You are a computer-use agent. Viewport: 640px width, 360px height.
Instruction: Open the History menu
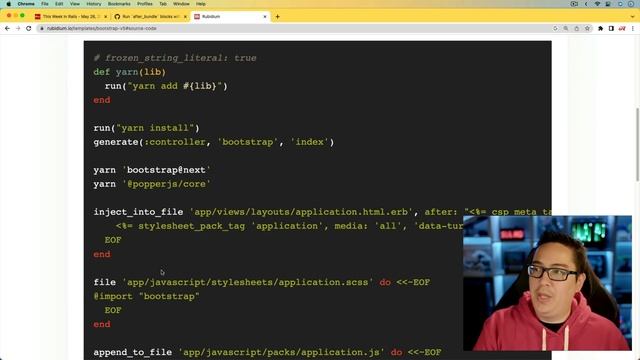(x=94, y=4)
